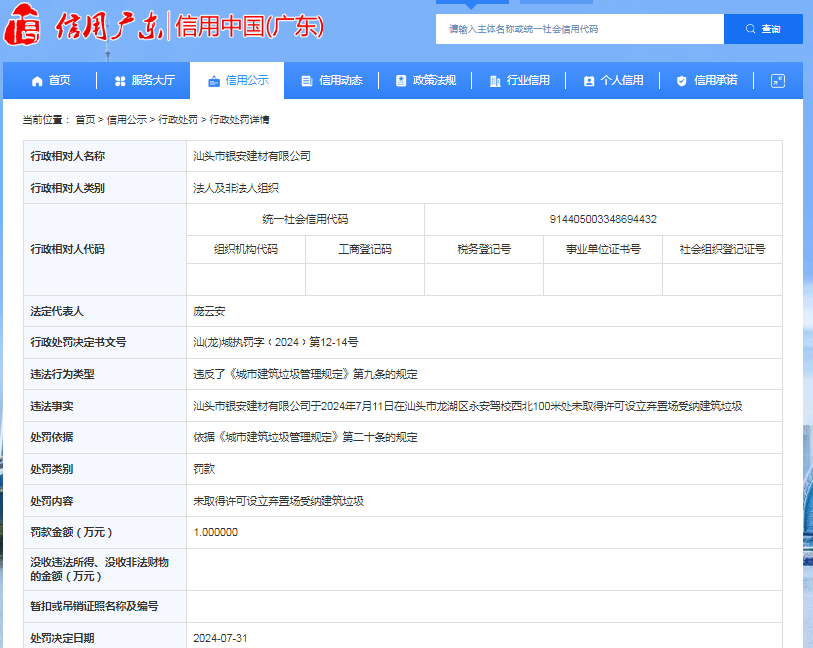The height and width of the screenshot is (648, 813).
Task: Click 信用公示 in the breadcrumb
Action: pos(127,120)
